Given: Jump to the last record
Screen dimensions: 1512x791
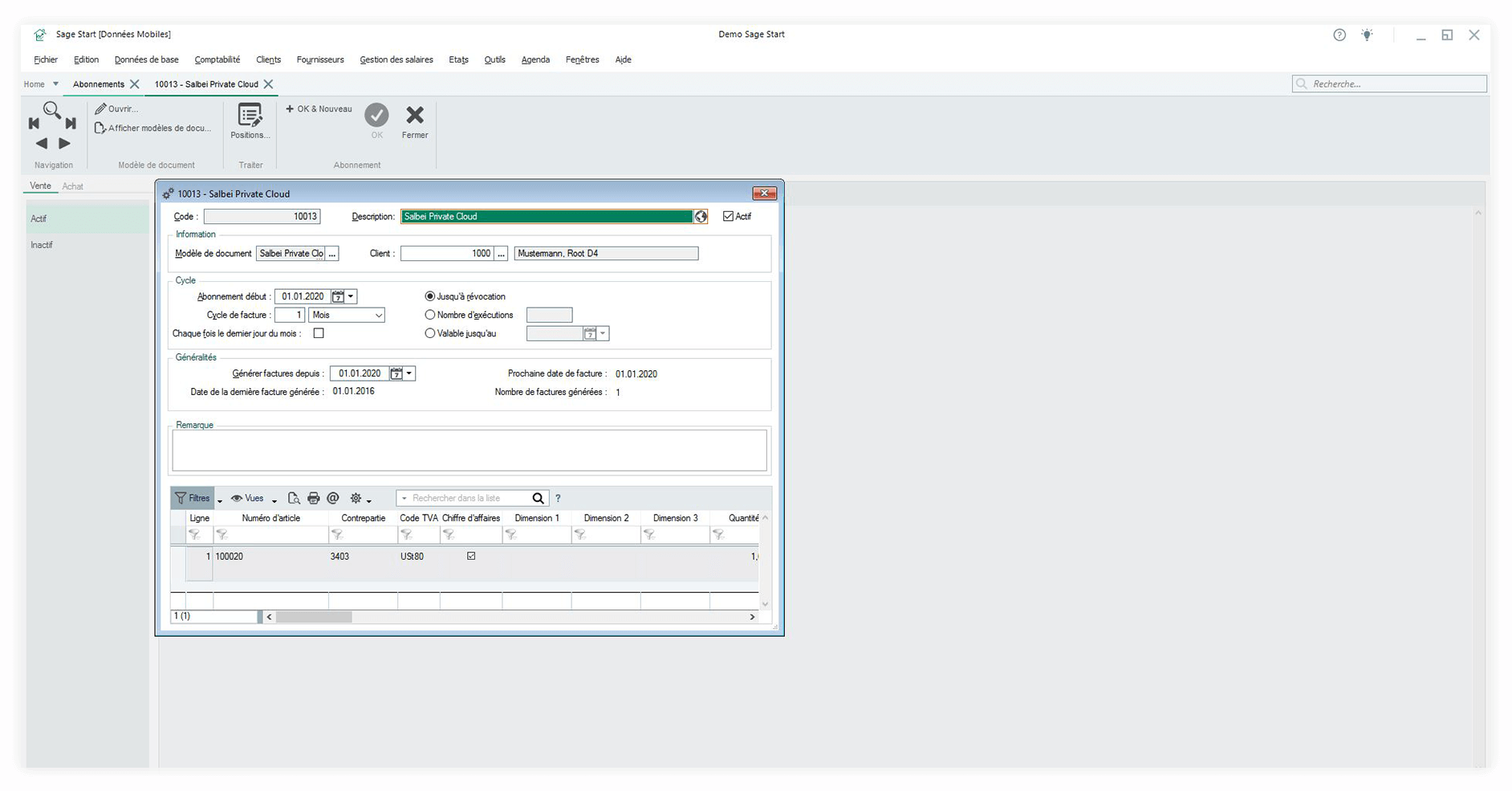Looking at the screenshot, I should coord(71,123).
